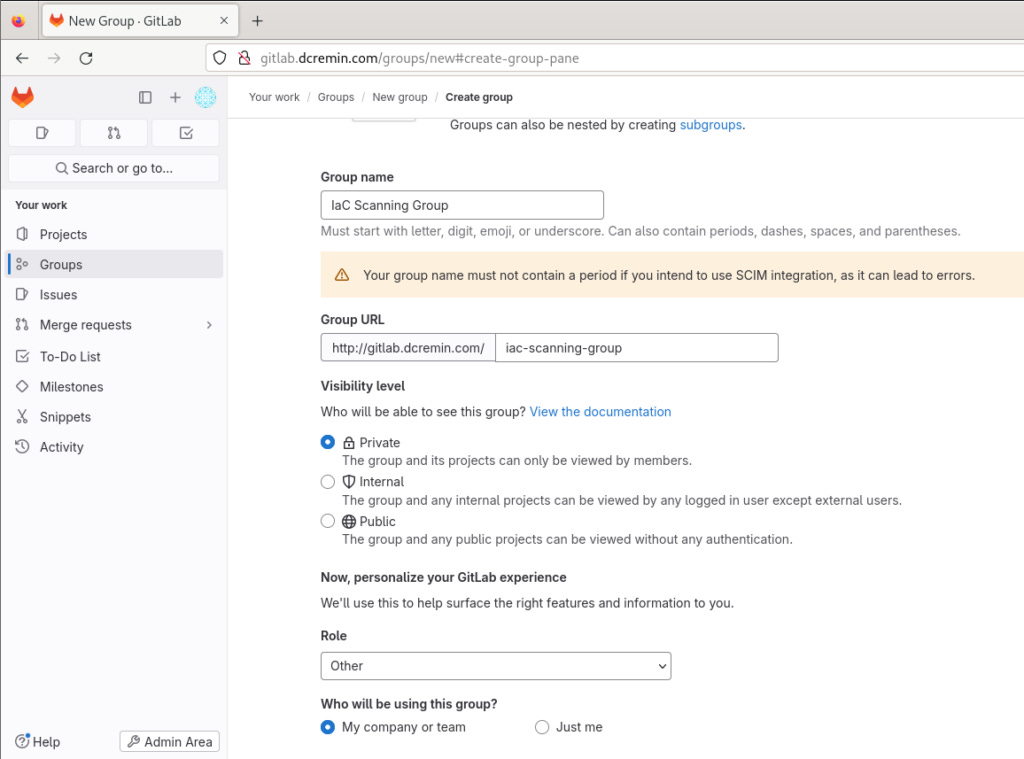This screenshot has width=1024, height=759.
Task: Open the Role dropdown
Action: click(496, 666)
